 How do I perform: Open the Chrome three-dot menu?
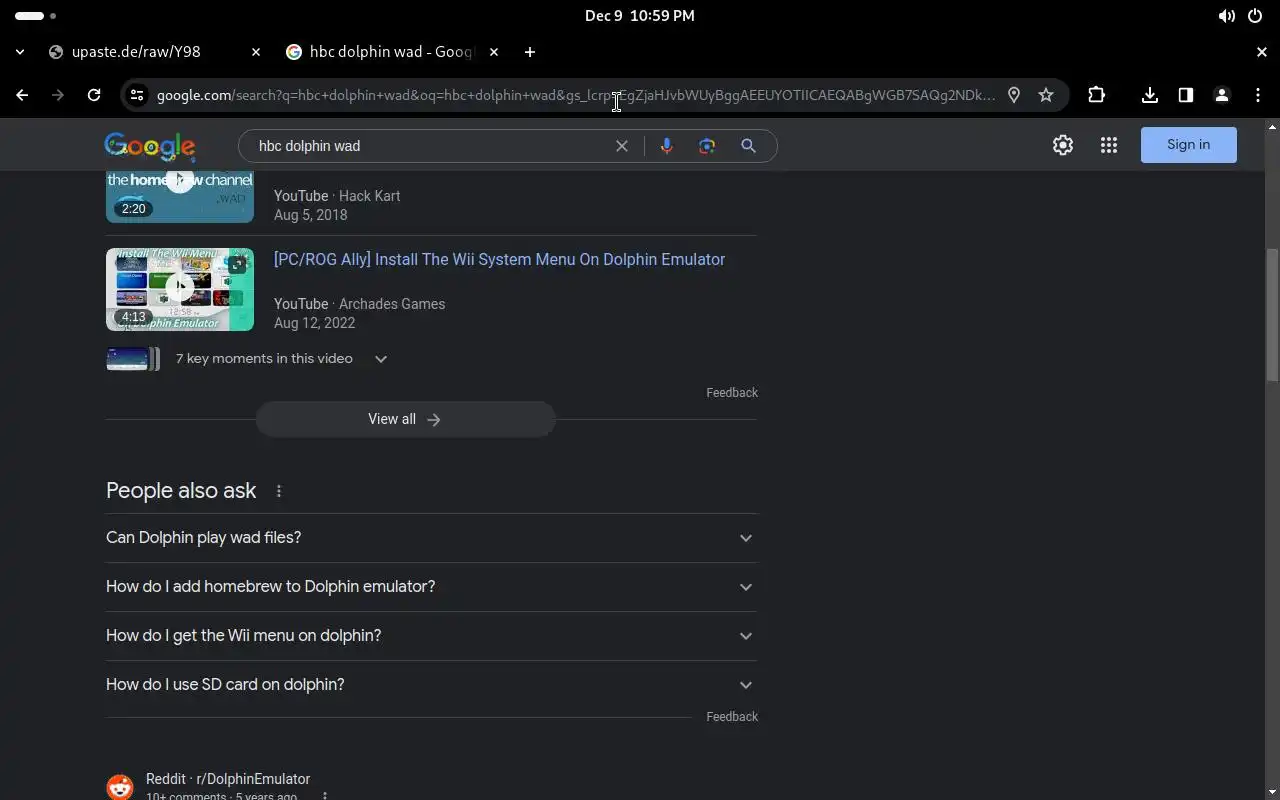(x=1258, y=95)
